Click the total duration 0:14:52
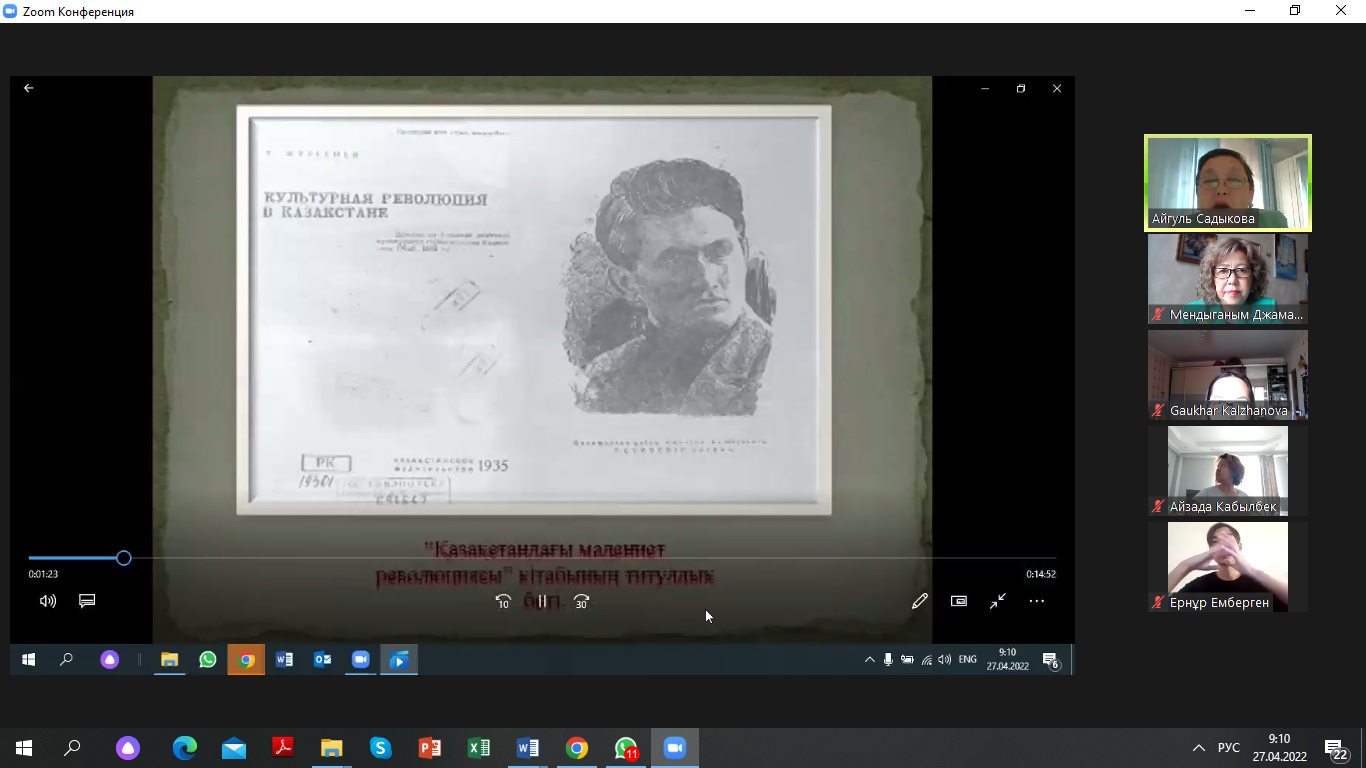 point(1041,575)
